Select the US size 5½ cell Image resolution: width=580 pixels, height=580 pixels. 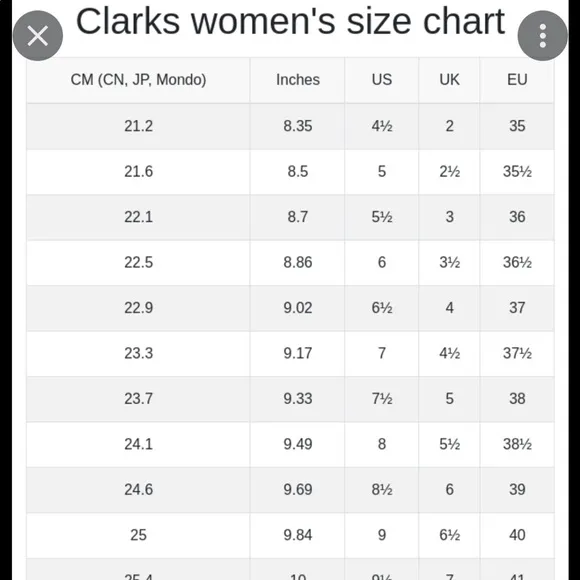point(382,217)
